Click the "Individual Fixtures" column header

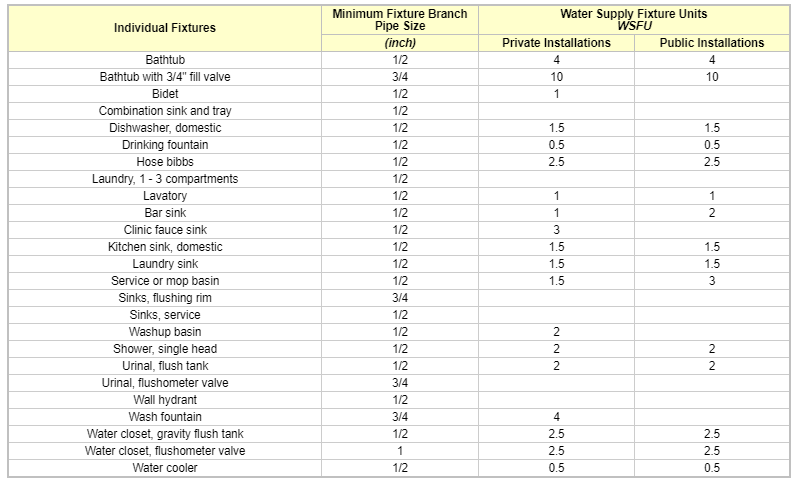click(x=165, y=28)
